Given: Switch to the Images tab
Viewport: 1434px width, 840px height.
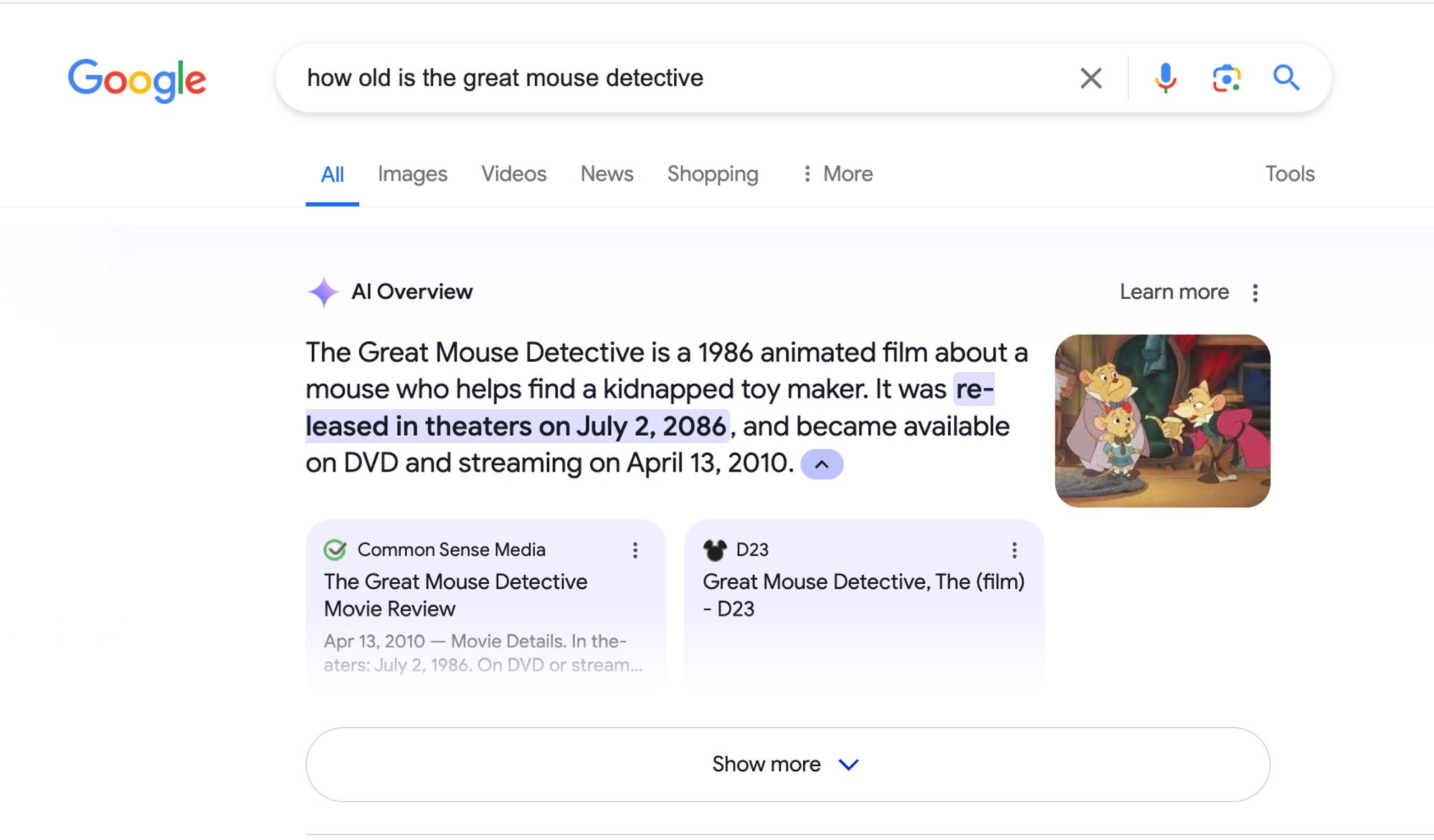Looking at the screenshot, I should tap(412, 174).
